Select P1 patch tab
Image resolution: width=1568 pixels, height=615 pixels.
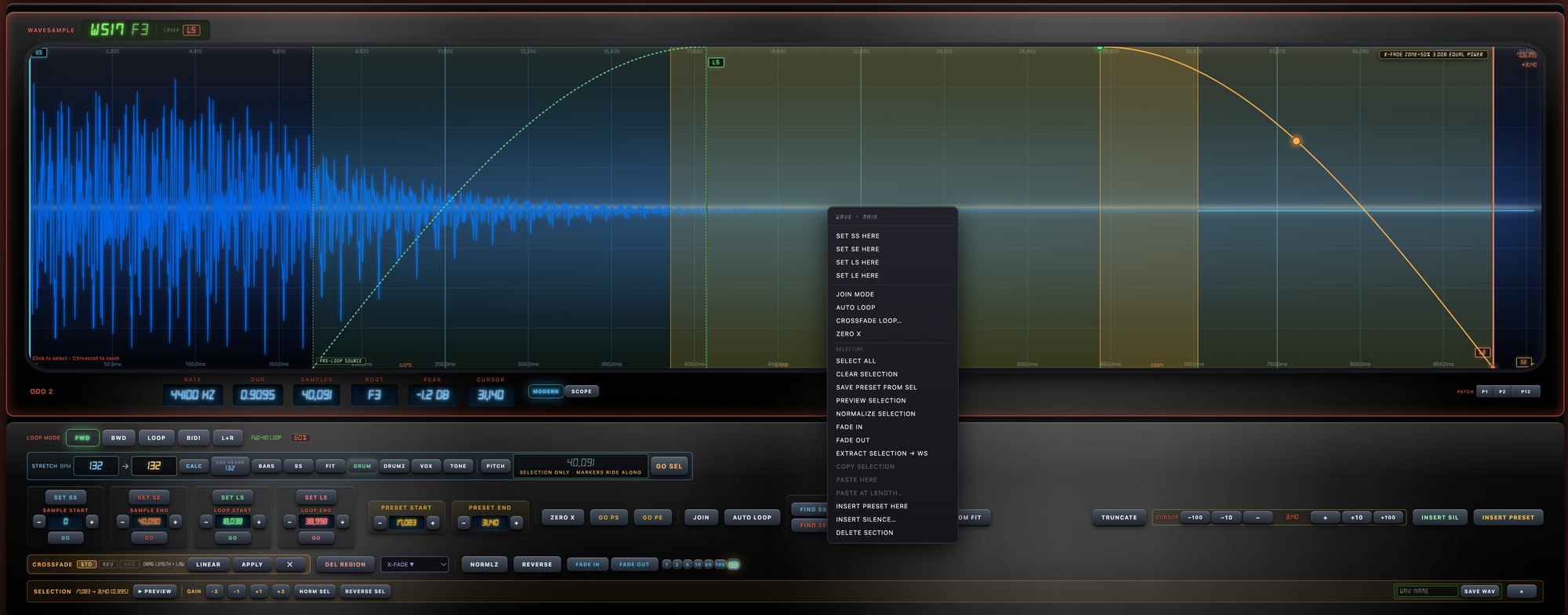(x=1485, y=391)
